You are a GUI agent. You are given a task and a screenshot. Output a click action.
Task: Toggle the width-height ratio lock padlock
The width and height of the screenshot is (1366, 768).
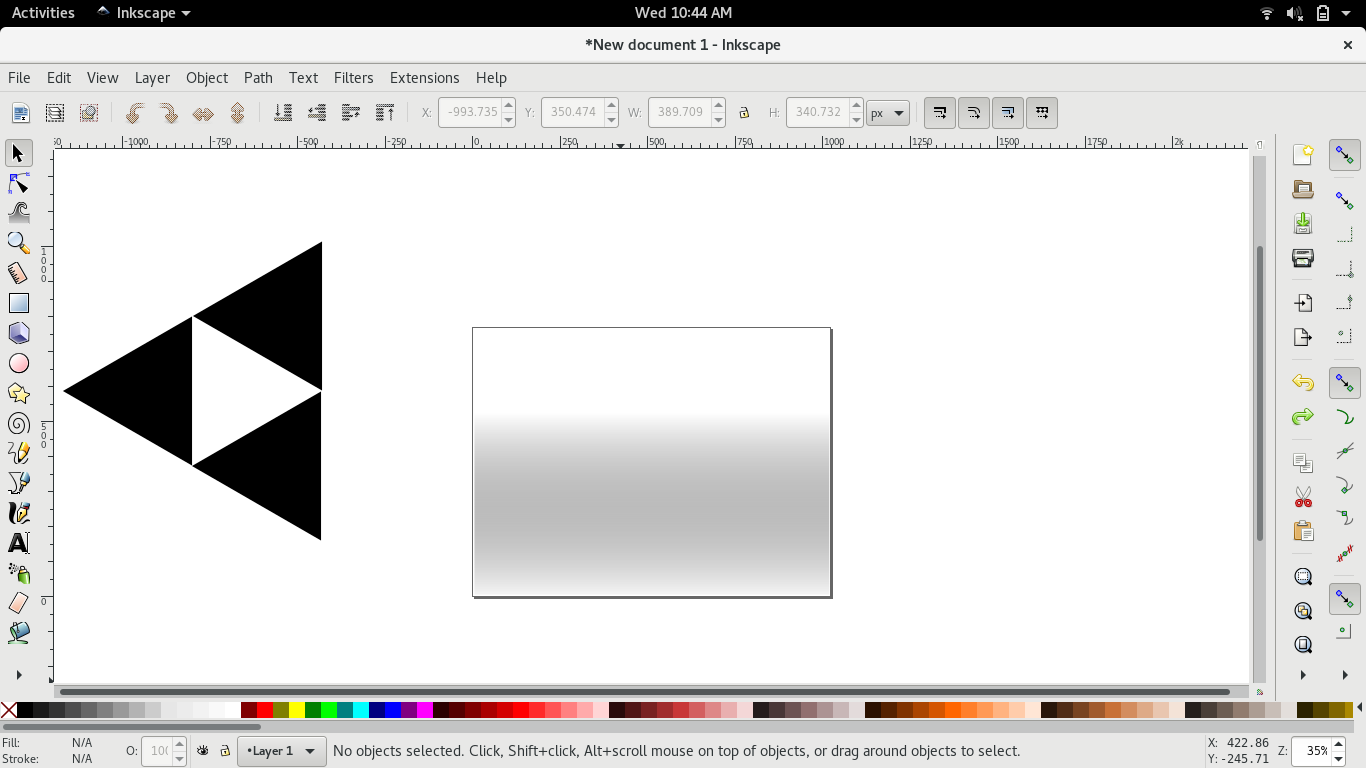[x=744, y=113]
